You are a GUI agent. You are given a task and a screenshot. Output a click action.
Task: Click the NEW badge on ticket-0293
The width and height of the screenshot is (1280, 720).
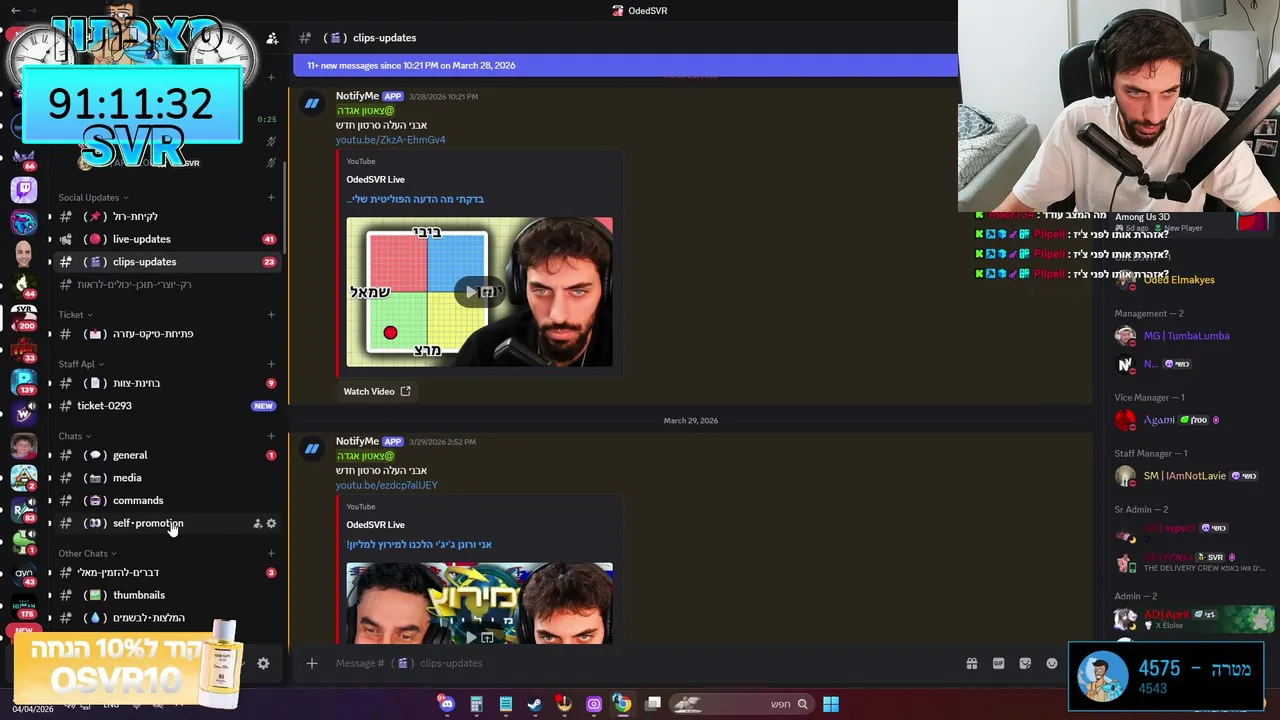pos(263,406)
